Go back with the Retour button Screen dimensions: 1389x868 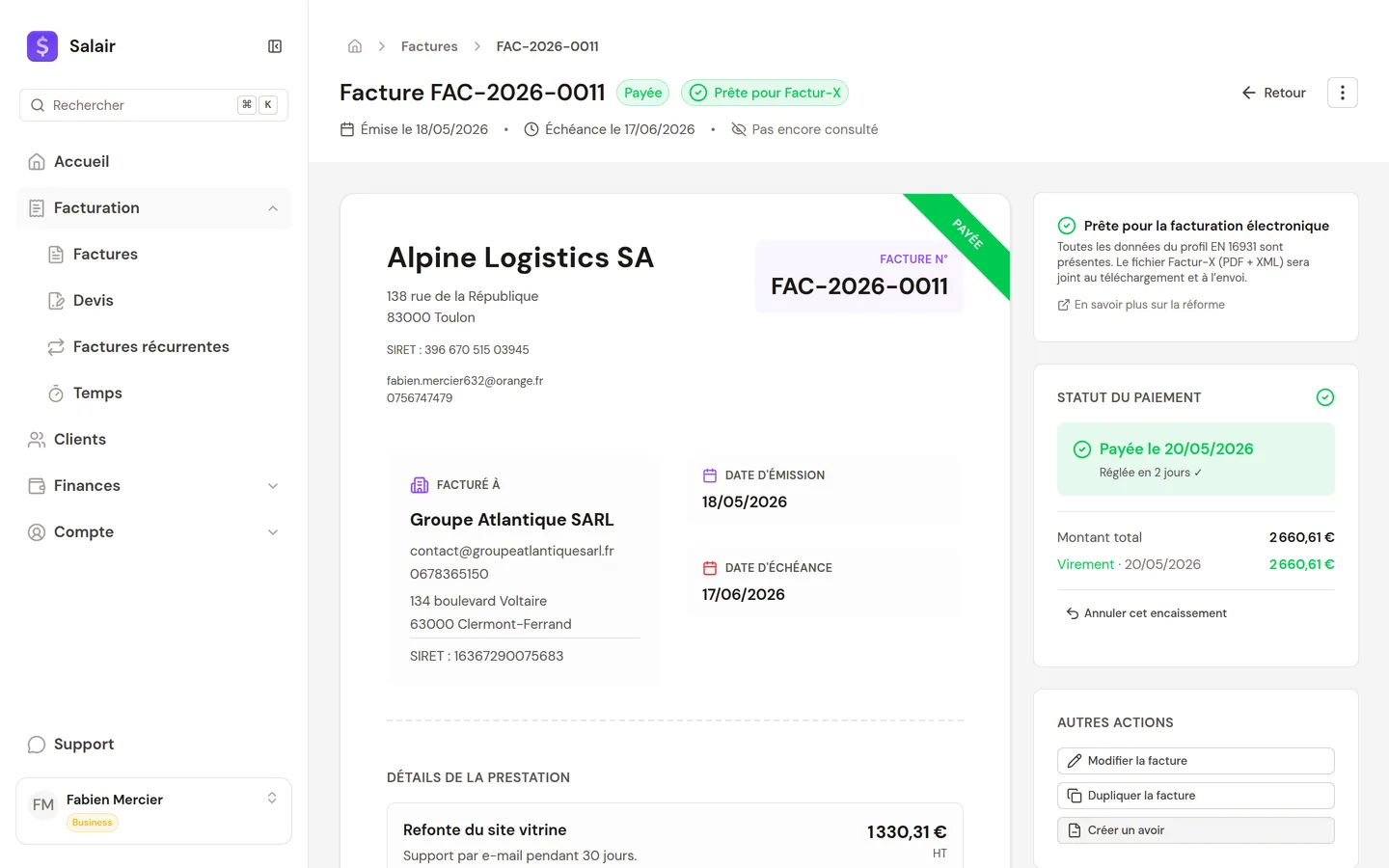1273,93
